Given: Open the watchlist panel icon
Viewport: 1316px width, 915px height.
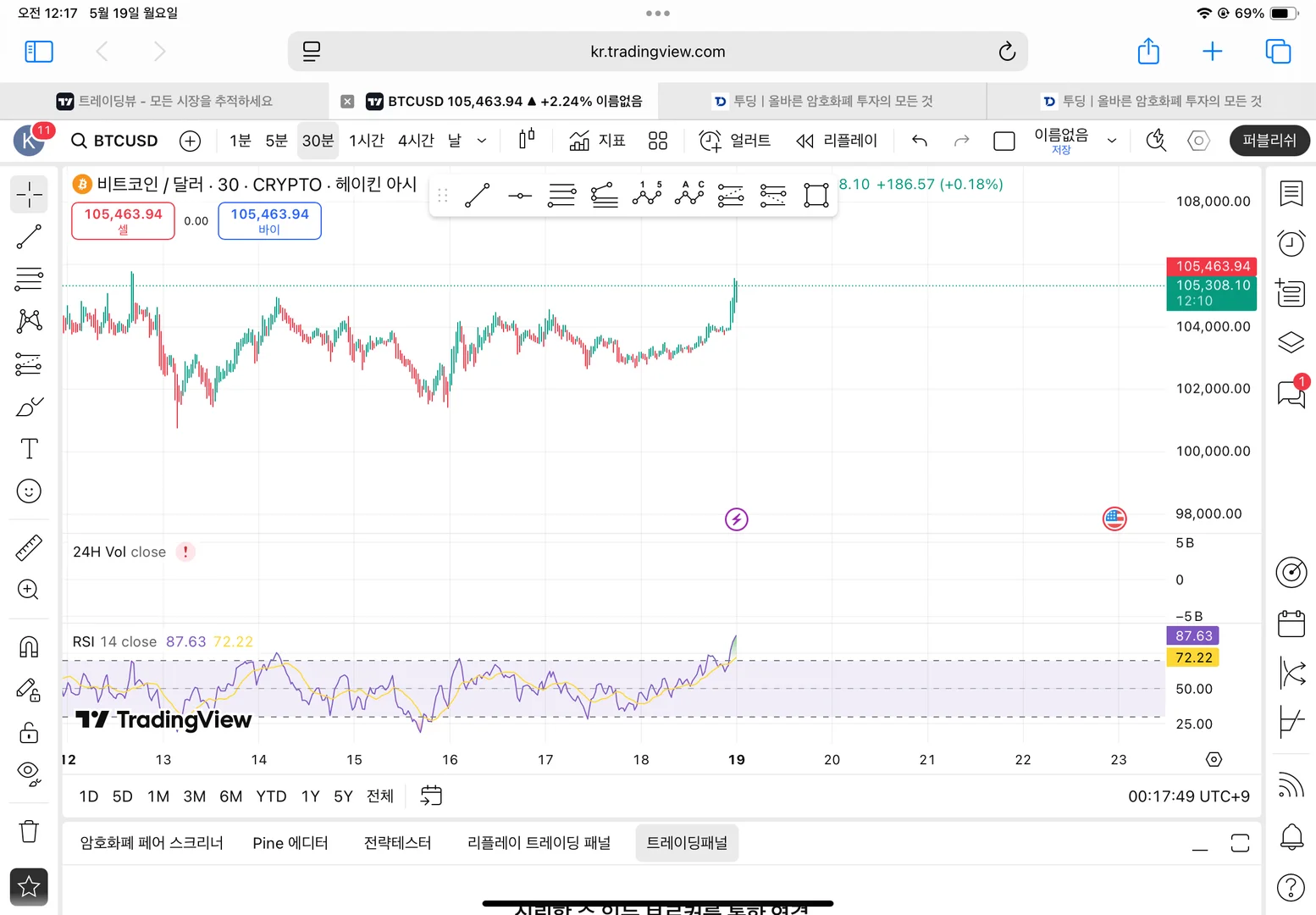Looking at the screenshot, I should [1291, 194].
